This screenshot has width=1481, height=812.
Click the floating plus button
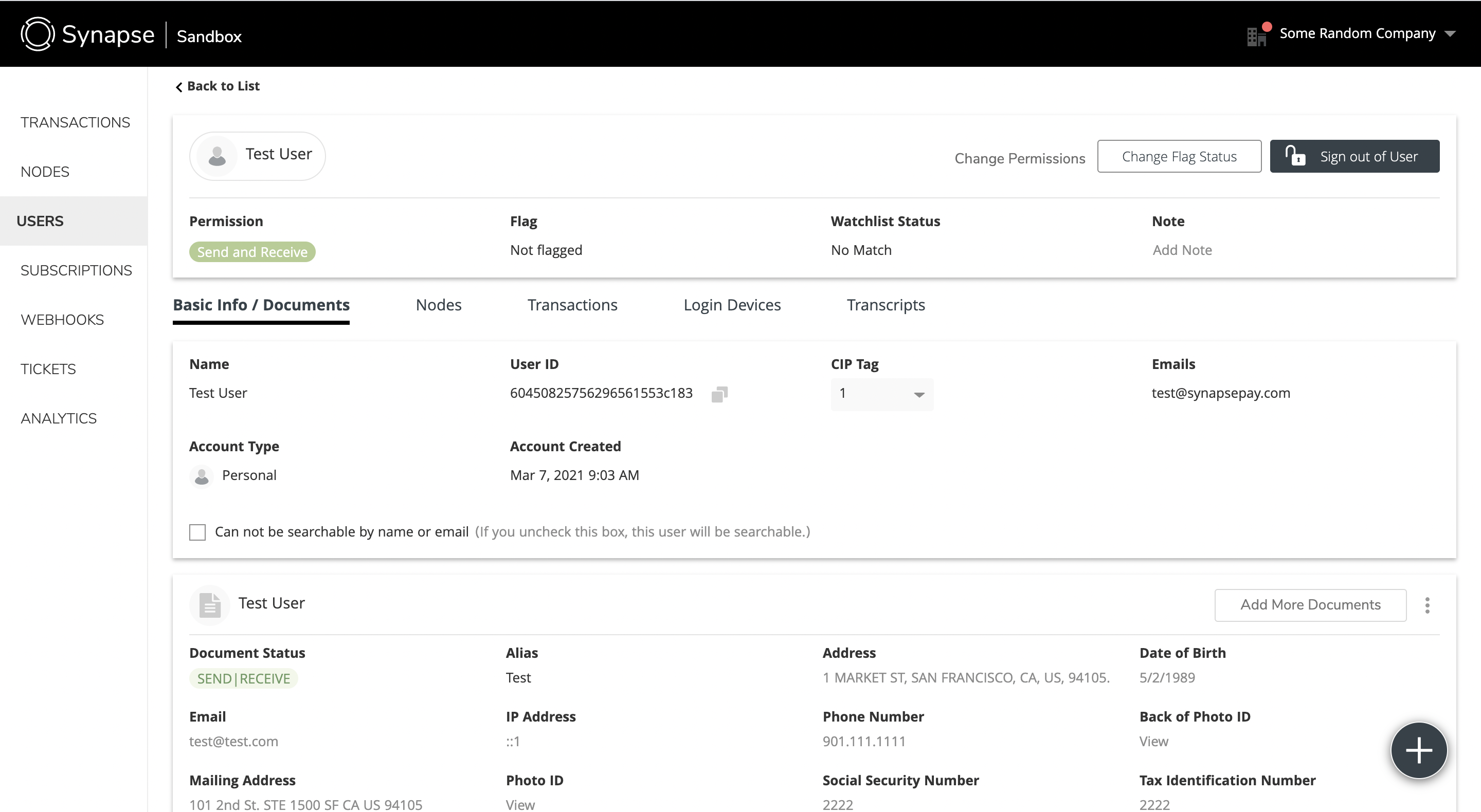point(1418,750)
